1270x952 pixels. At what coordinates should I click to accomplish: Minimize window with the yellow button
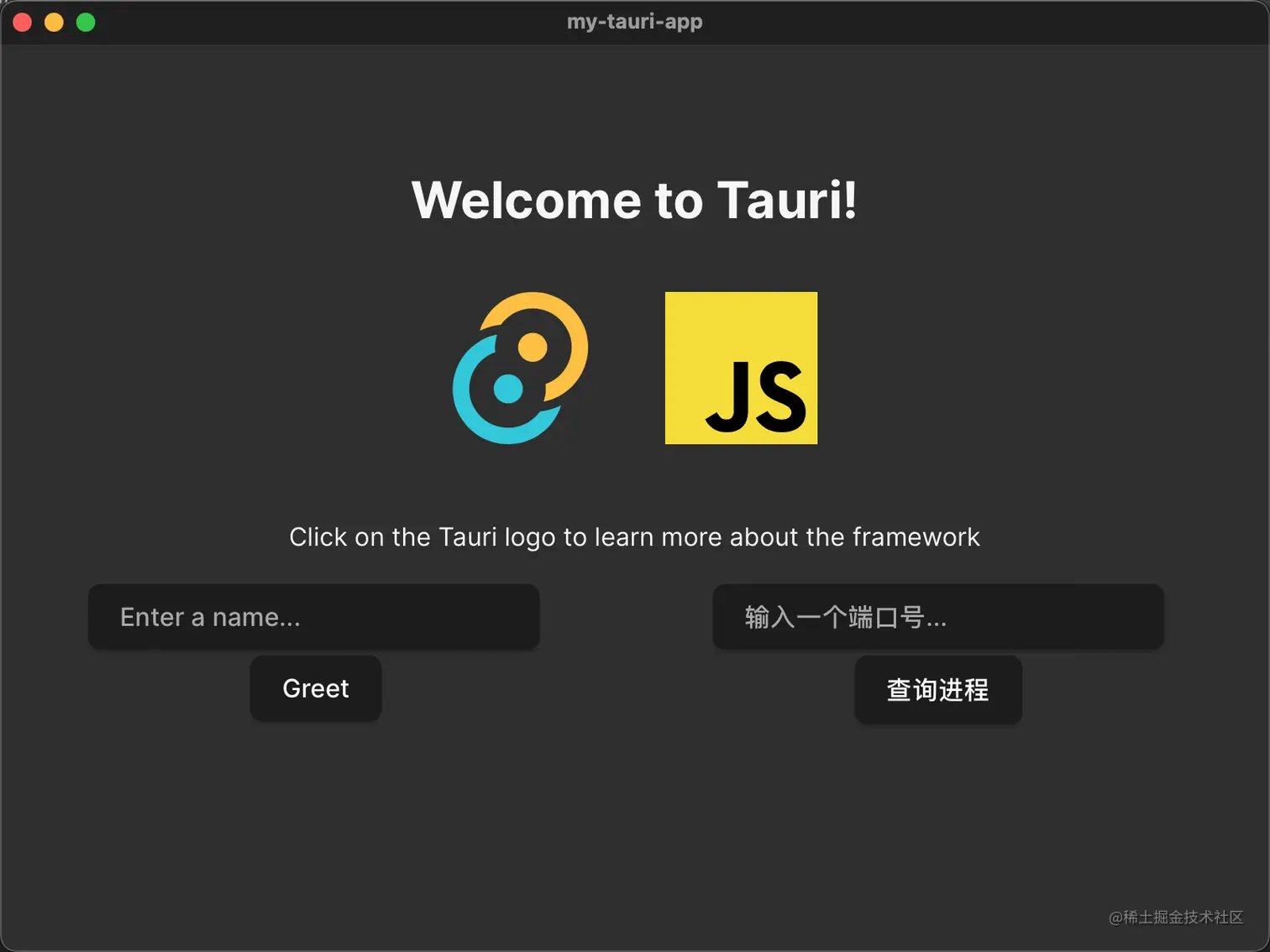[54, 23]
